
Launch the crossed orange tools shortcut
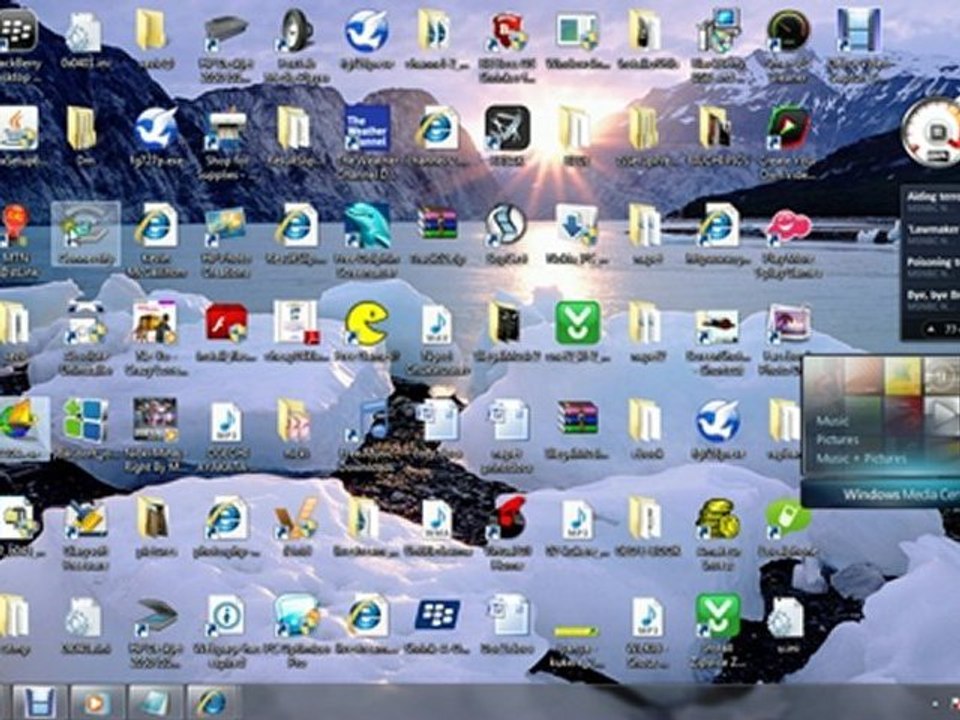pyautogui.click(x=296, y=518)
